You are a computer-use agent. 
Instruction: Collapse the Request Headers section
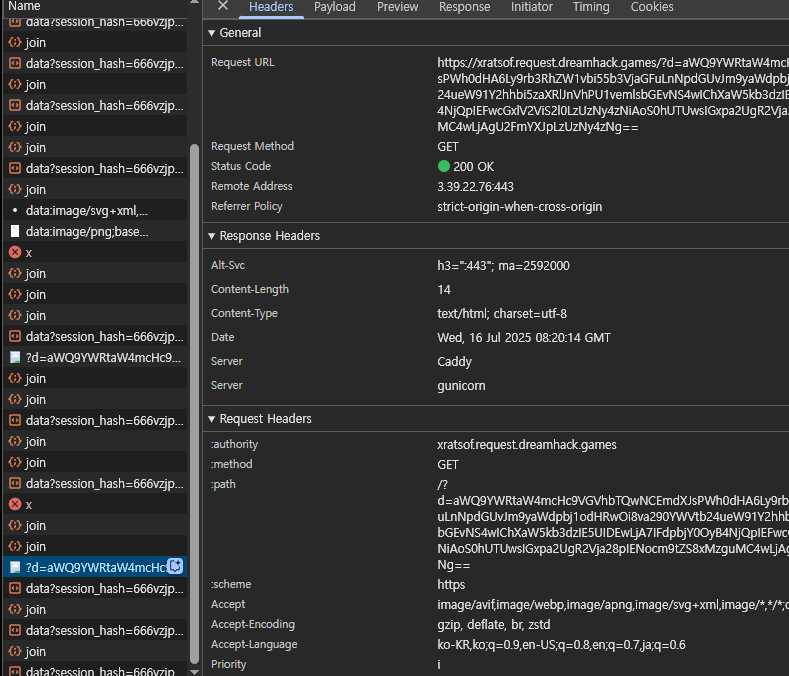coord(212,419)
